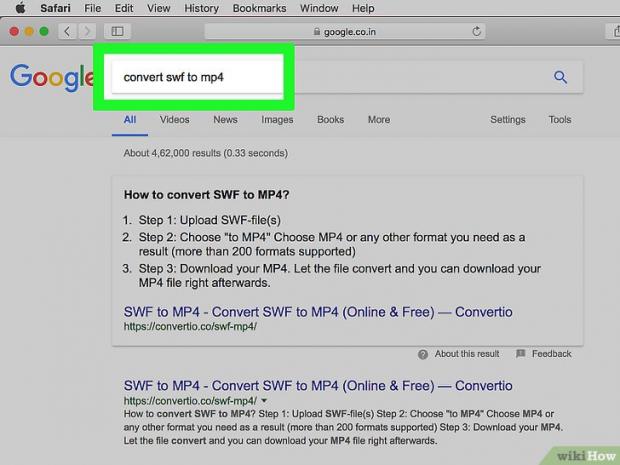620x465 pixels.
Task: Show the Safari sidebar
Action: point(119,32)
